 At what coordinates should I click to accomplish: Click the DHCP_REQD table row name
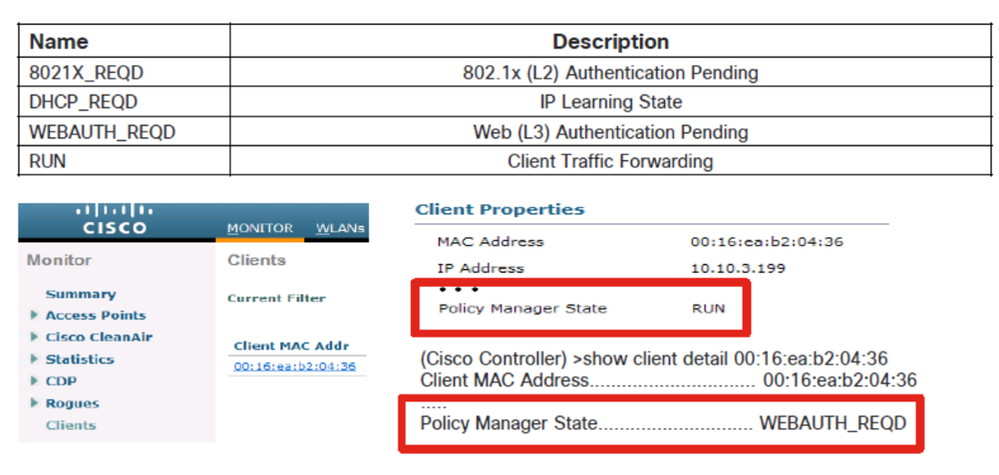[x=83, y=102]
